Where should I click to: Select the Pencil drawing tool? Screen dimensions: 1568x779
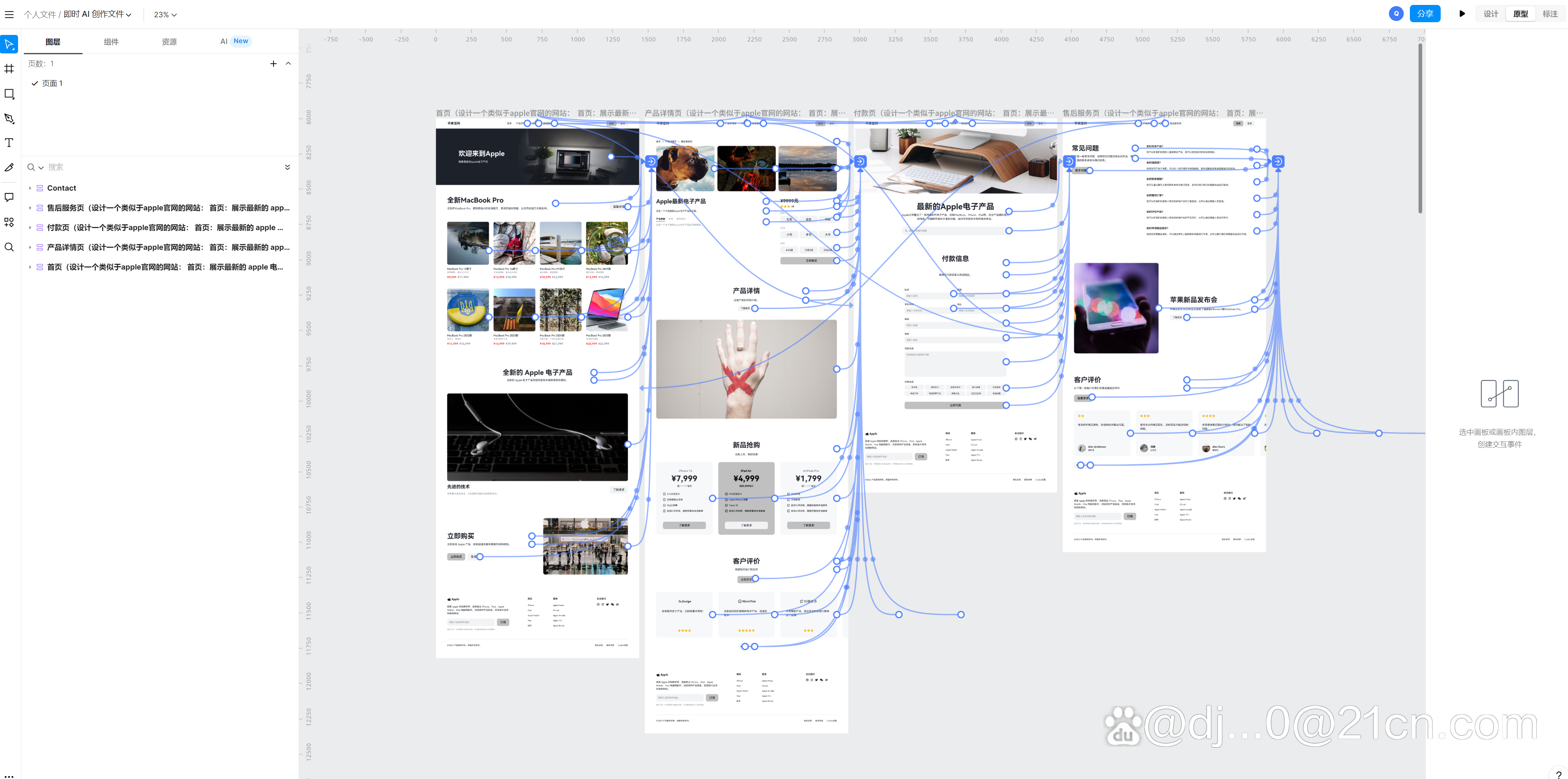(9, 167)
